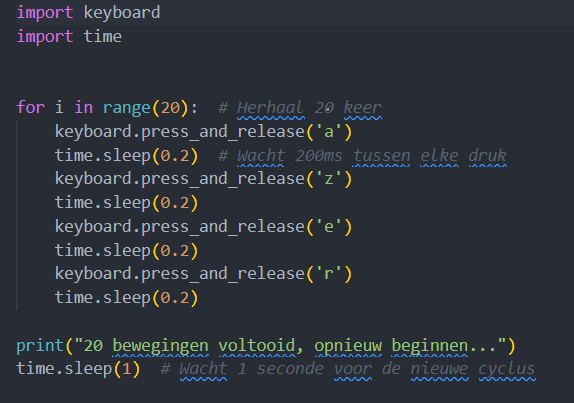
Task: Click the word "tussen" in the comment
Action: pyautogui.click(x=381, y=156)
